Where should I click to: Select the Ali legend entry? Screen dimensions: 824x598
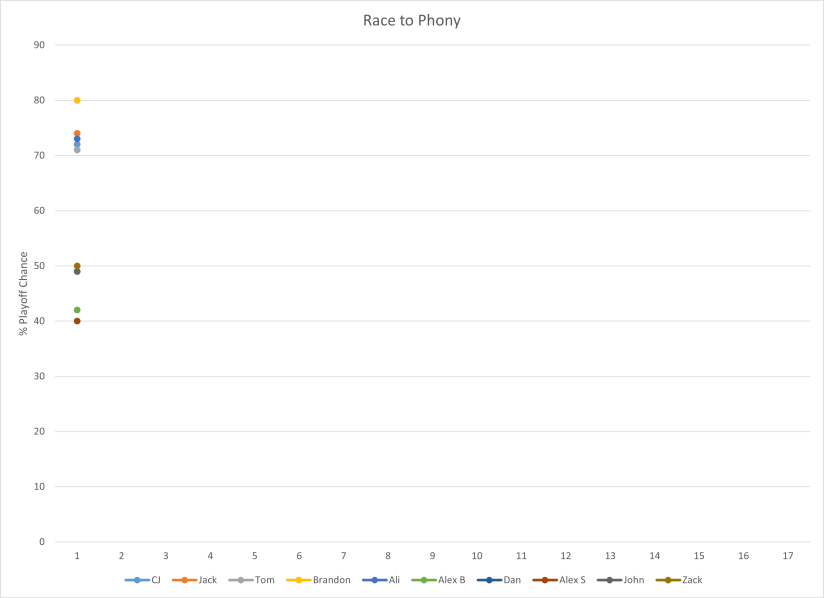point(387,580)
